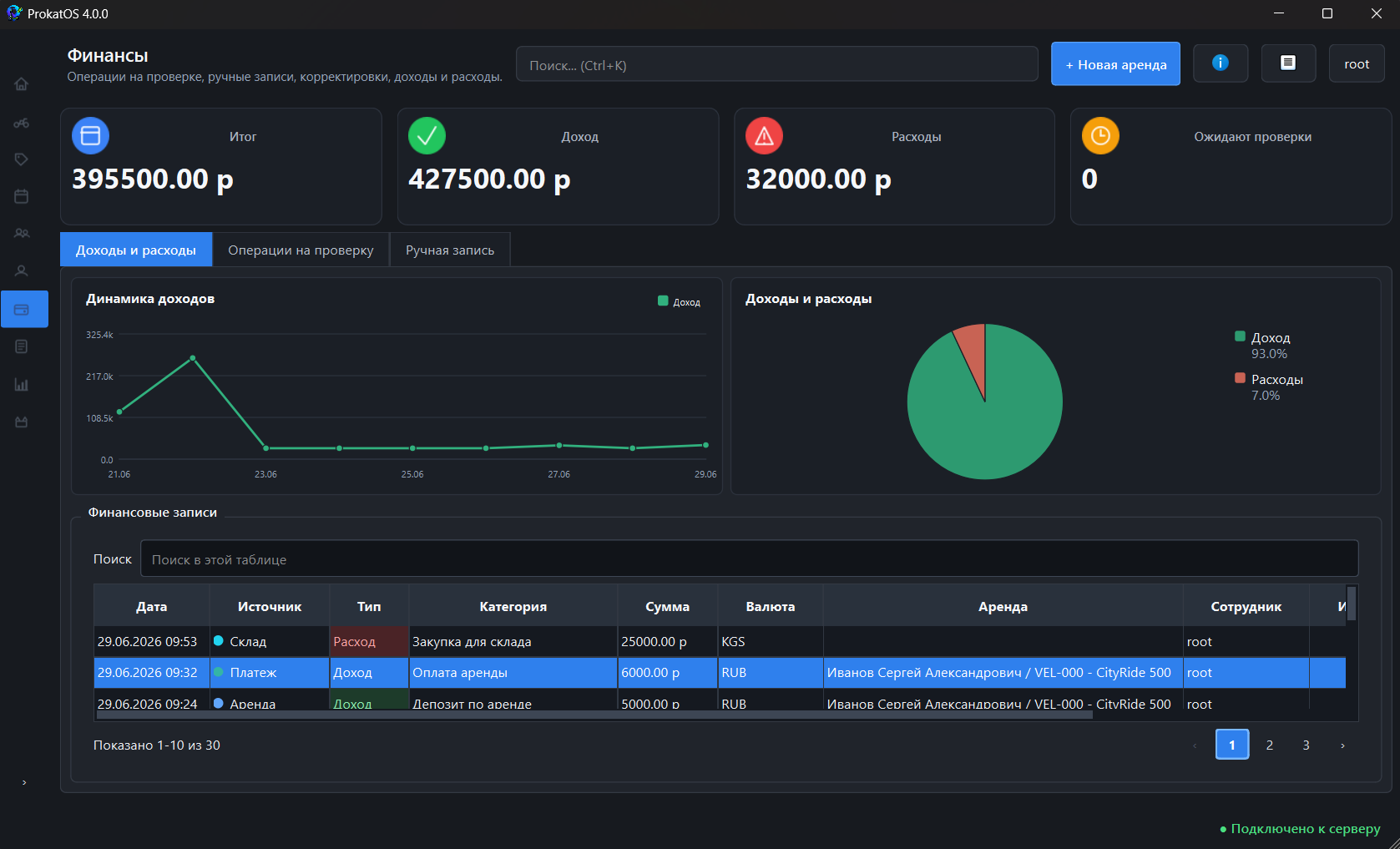
Task: Click the table horizontal scrollbar
Action: pyautogui.click(x=594, y=715)
